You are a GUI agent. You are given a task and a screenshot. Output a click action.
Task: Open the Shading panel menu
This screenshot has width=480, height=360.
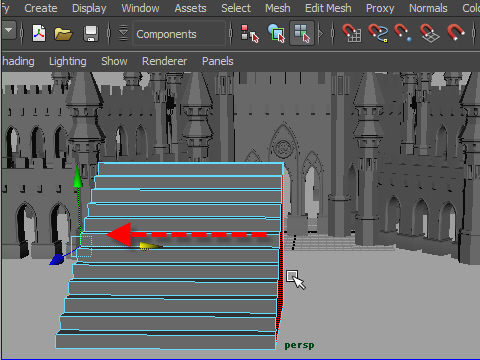pos(18,61)
